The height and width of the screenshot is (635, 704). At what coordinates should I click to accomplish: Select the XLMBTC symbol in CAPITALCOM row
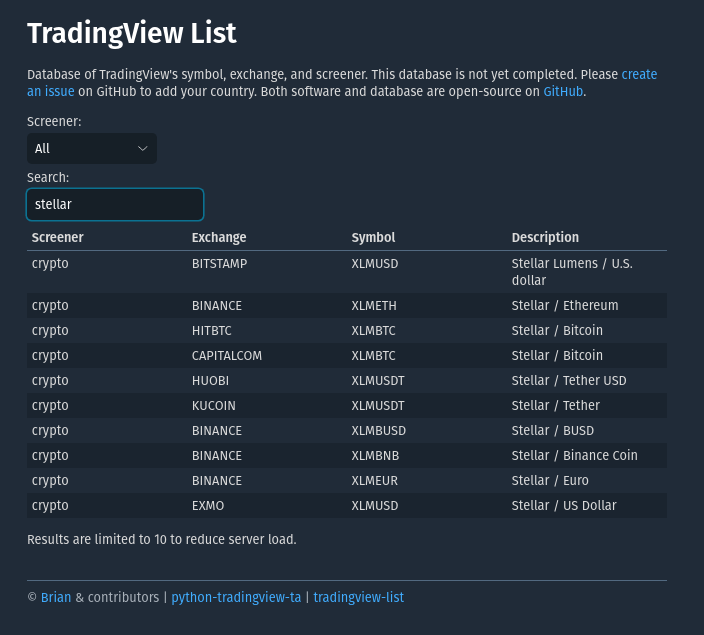point(374,356)
